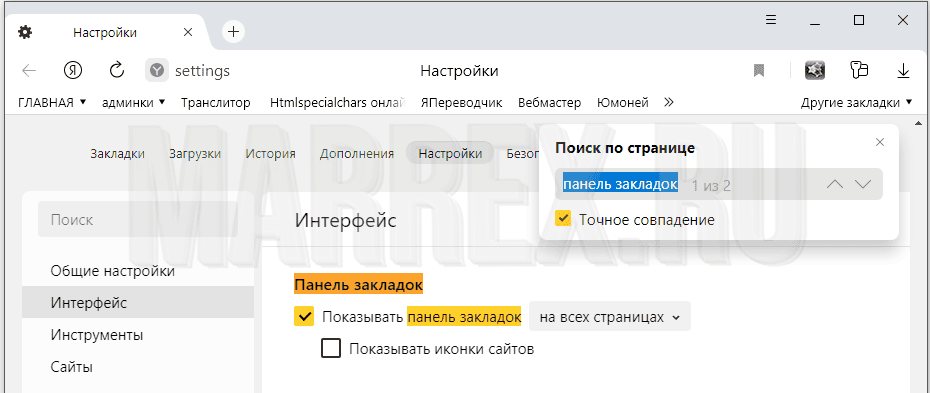Image resolution: width=930 pixels, height=393 pixels.
Task: Go back with the left arrow
Action: (29, 71)
